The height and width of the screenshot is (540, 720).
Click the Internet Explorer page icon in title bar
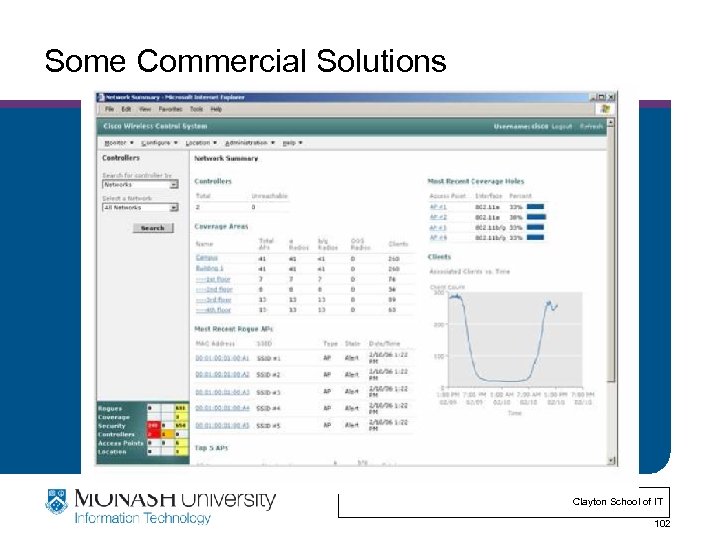pyautogui.click(x=101, y=97)
